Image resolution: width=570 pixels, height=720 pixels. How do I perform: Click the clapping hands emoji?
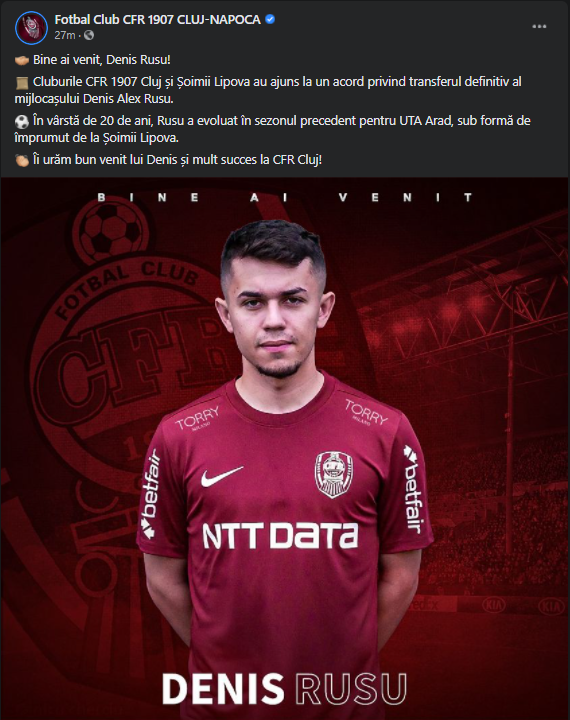(22, 160)
